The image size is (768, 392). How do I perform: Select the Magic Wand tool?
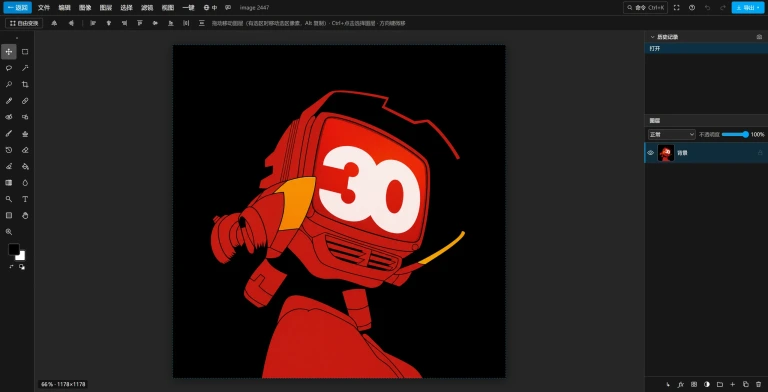(x=25, y=68)
